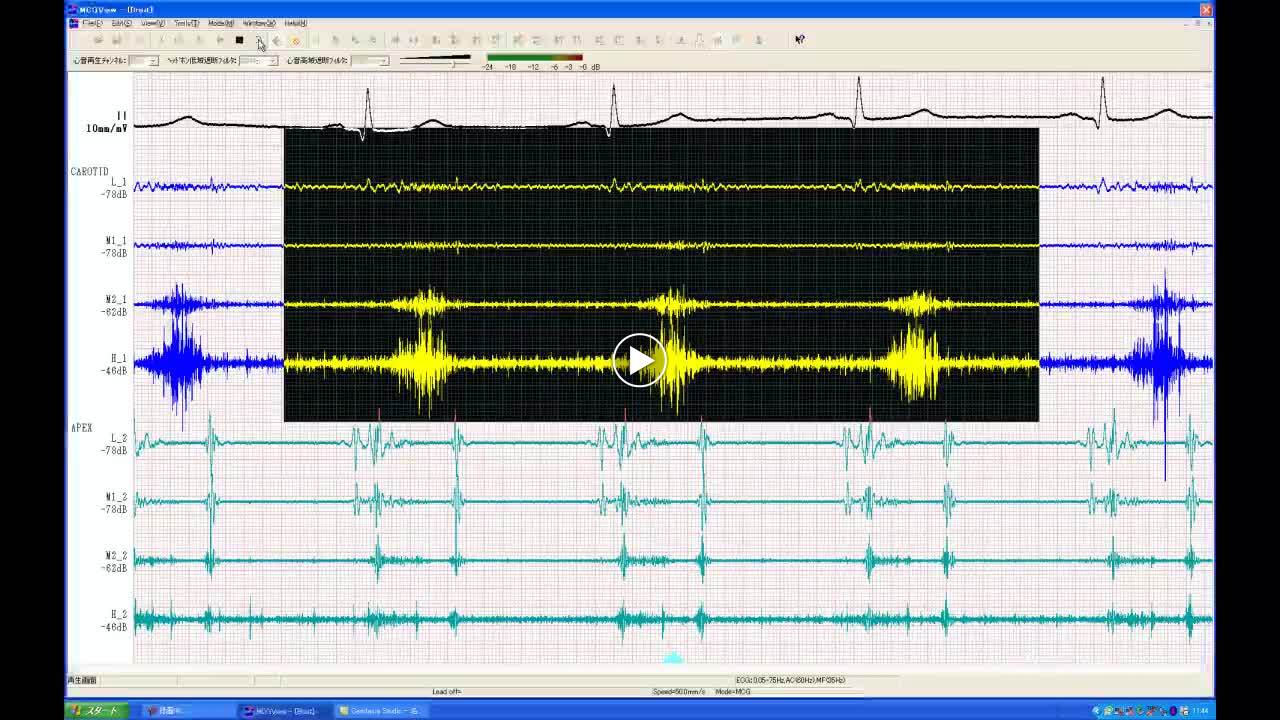Viewport: 1280px width, 720px height.
Task: Click the orange circular icon in the toolbar
Action: [296, 40]
